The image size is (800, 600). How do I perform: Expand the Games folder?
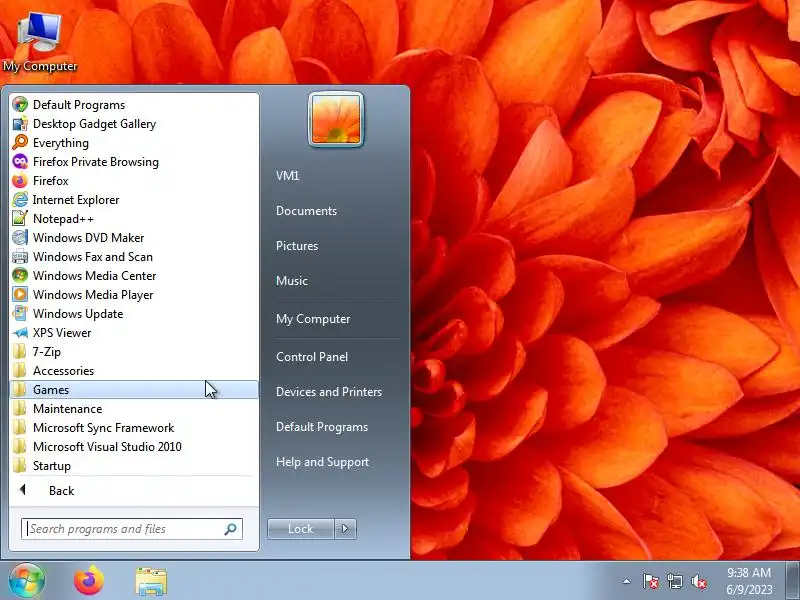134,390
